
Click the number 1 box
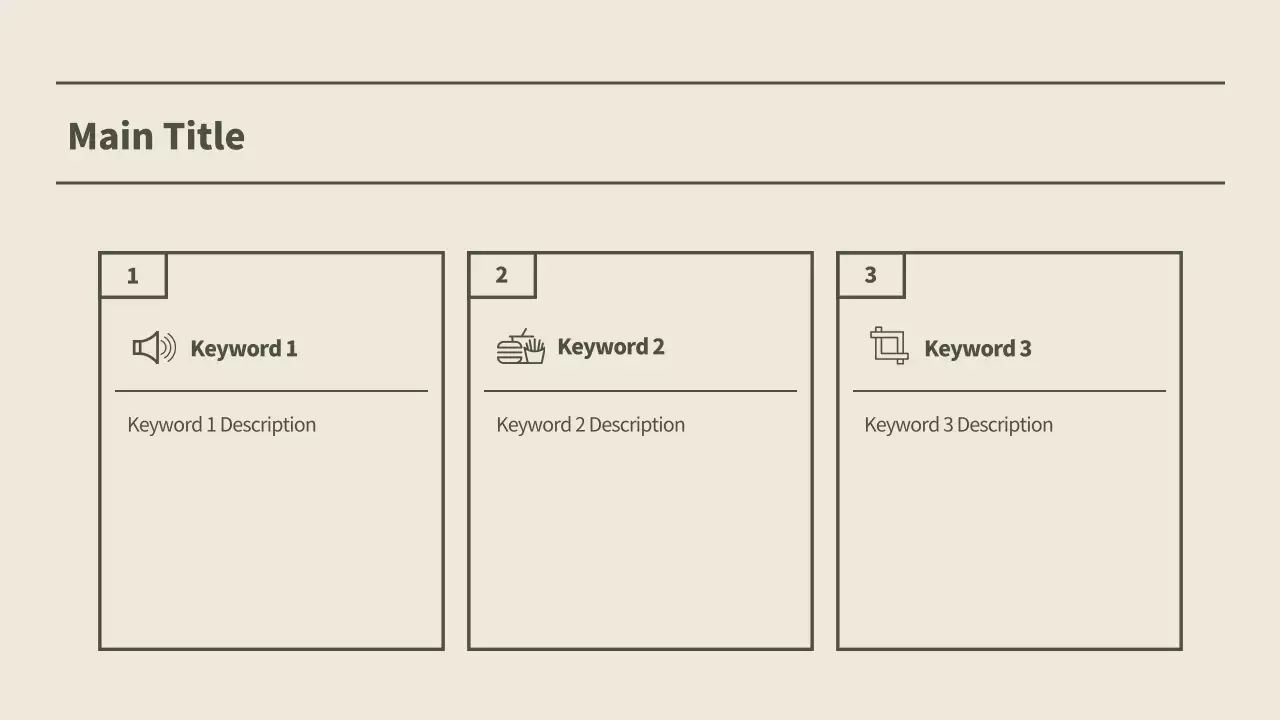click(x=133, y=276)
